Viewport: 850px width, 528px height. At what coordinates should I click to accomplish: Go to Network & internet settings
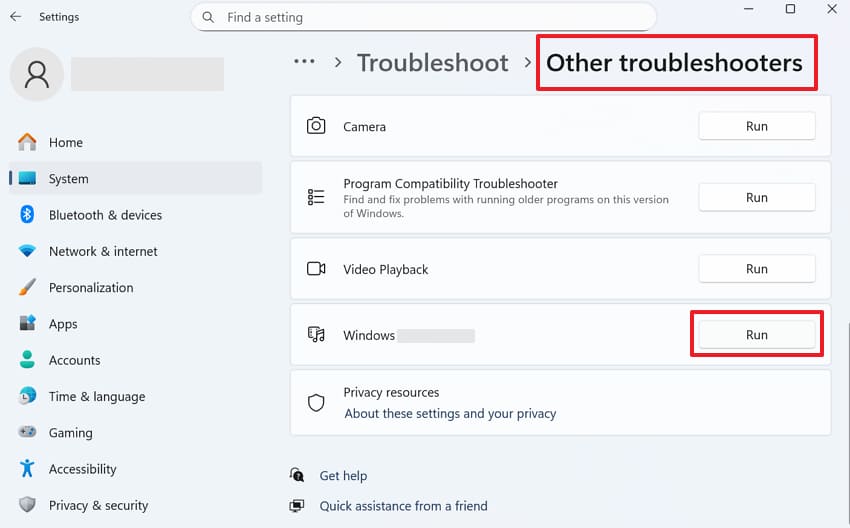point(136,251)
